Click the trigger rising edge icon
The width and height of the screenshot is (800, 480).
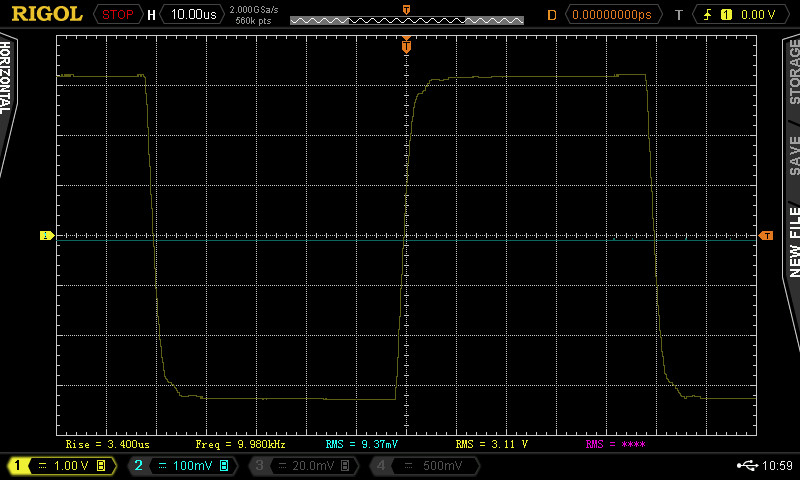(x=708, y=14)
